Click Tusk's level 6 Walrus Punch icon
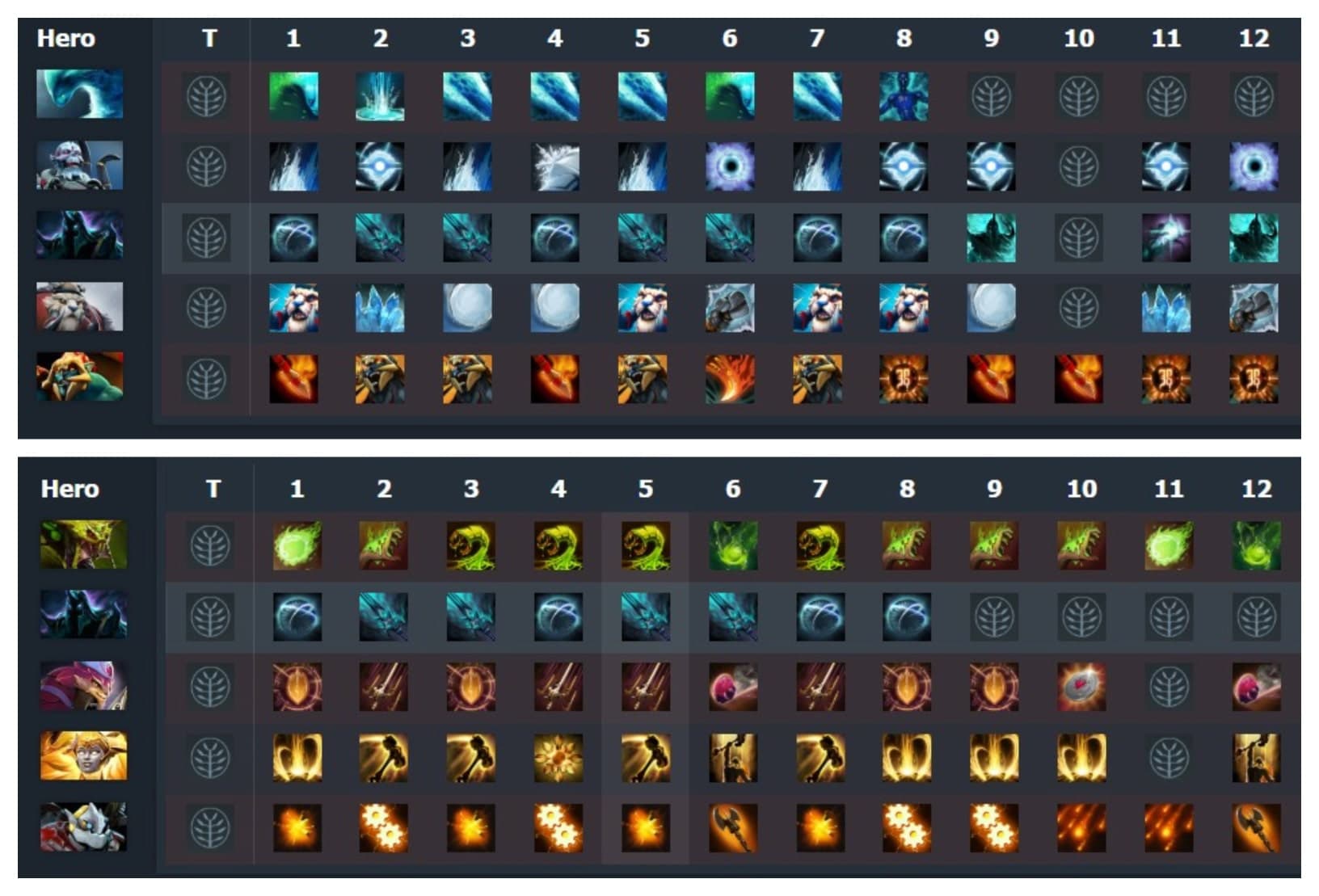Image resolution: width=1319 pixels, height=896 pixels. 729,308
